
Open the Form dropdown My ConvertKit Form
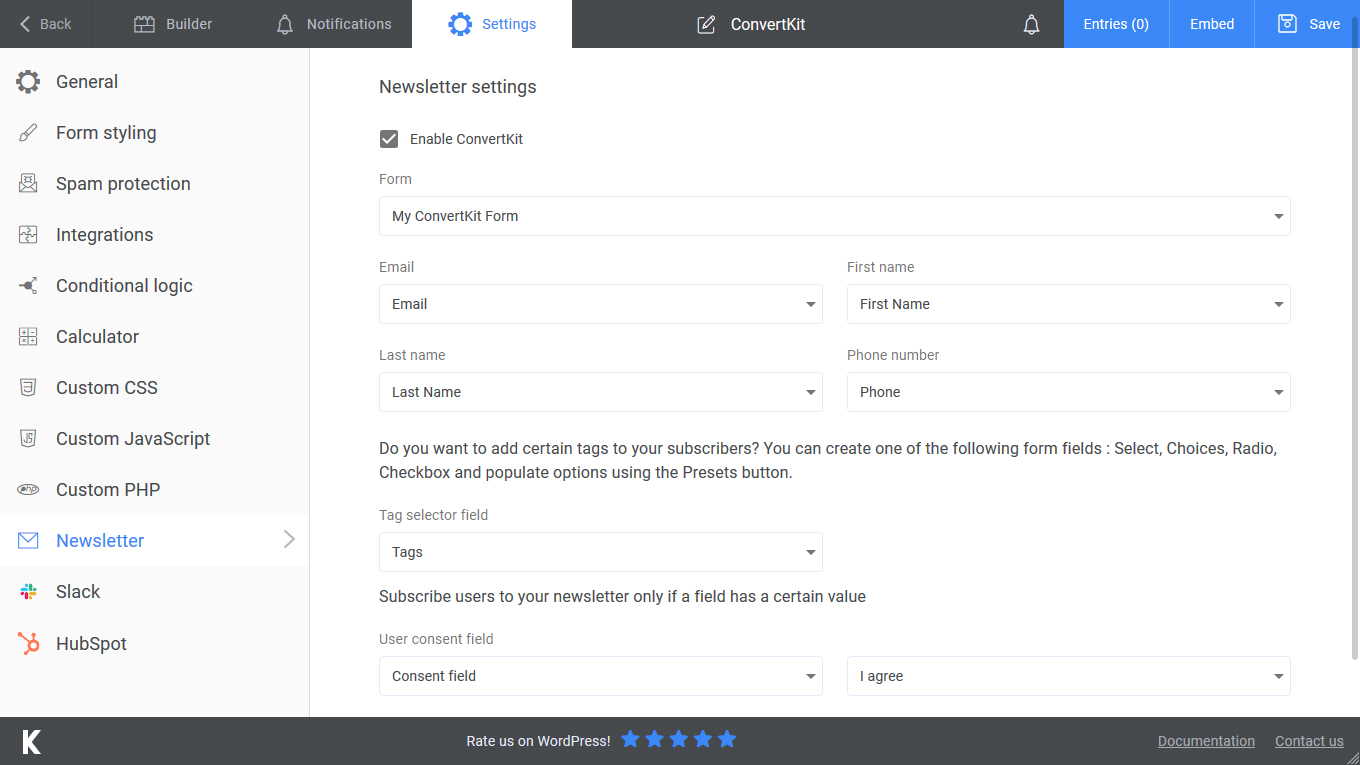click(835, 216)
